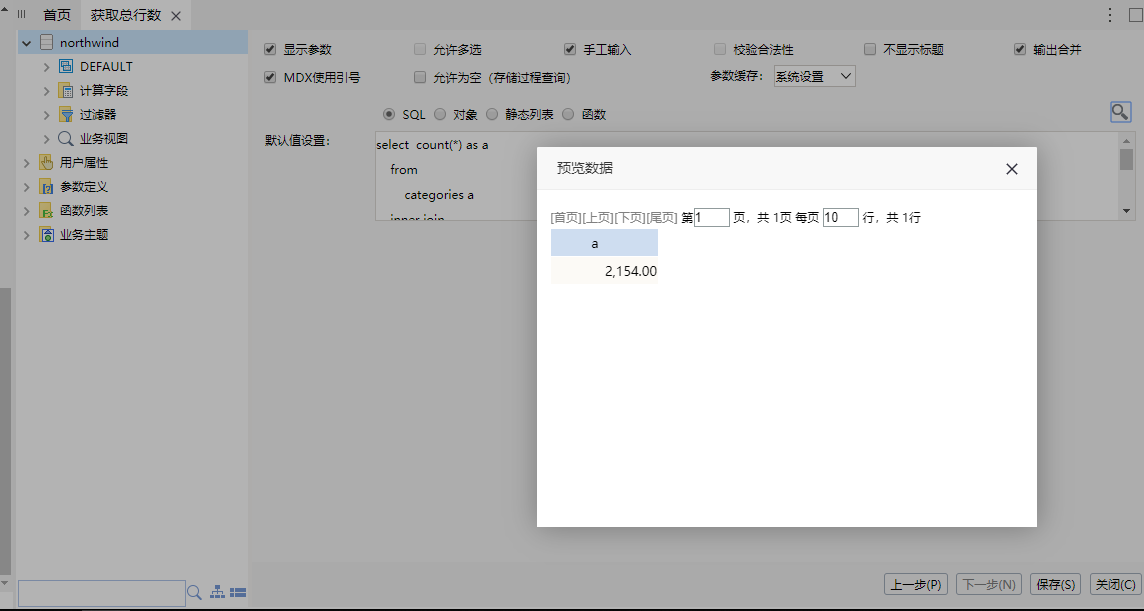This screenshot has width=1144, height=611.
Task: Toggle the 输出合并 checkbox
Action: pos(1020,50)
